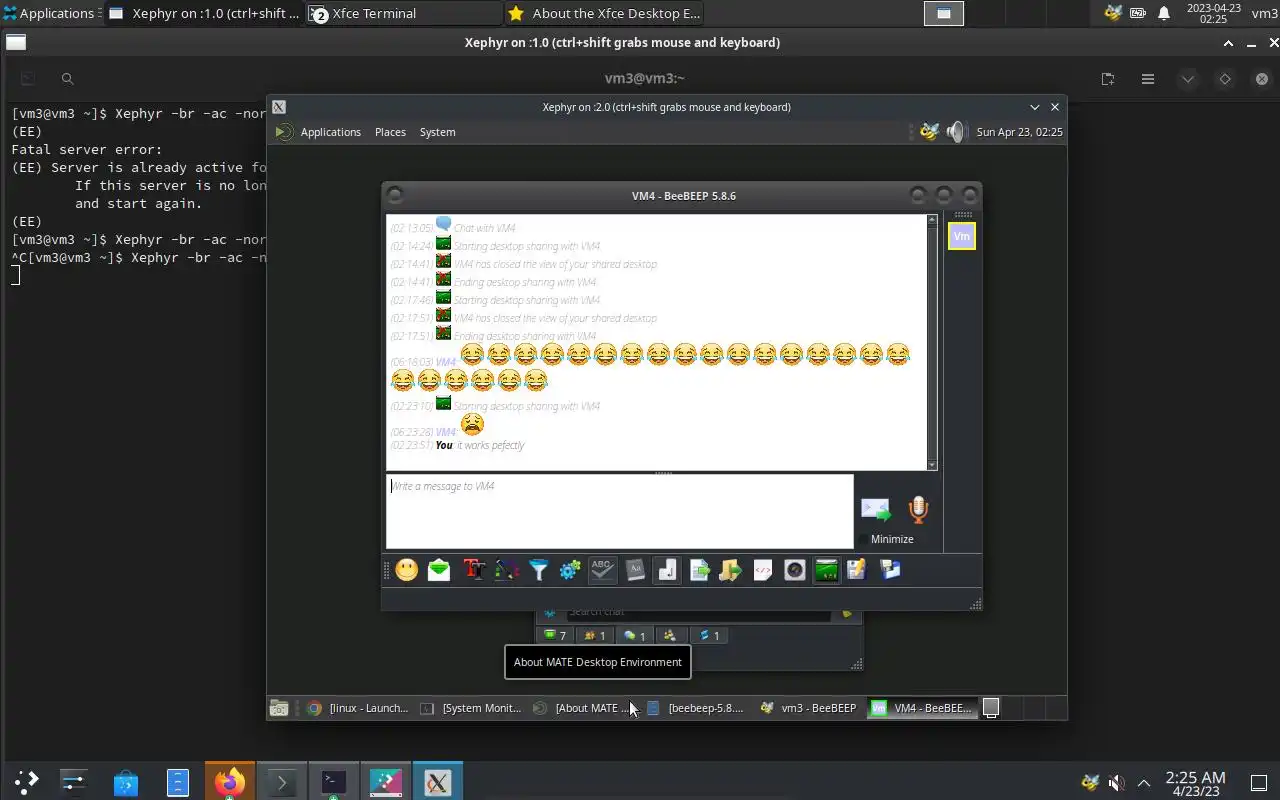Open the store shopping bag taskbar icon
This screenshot has width=1280, height=800.
pos(125,782)
